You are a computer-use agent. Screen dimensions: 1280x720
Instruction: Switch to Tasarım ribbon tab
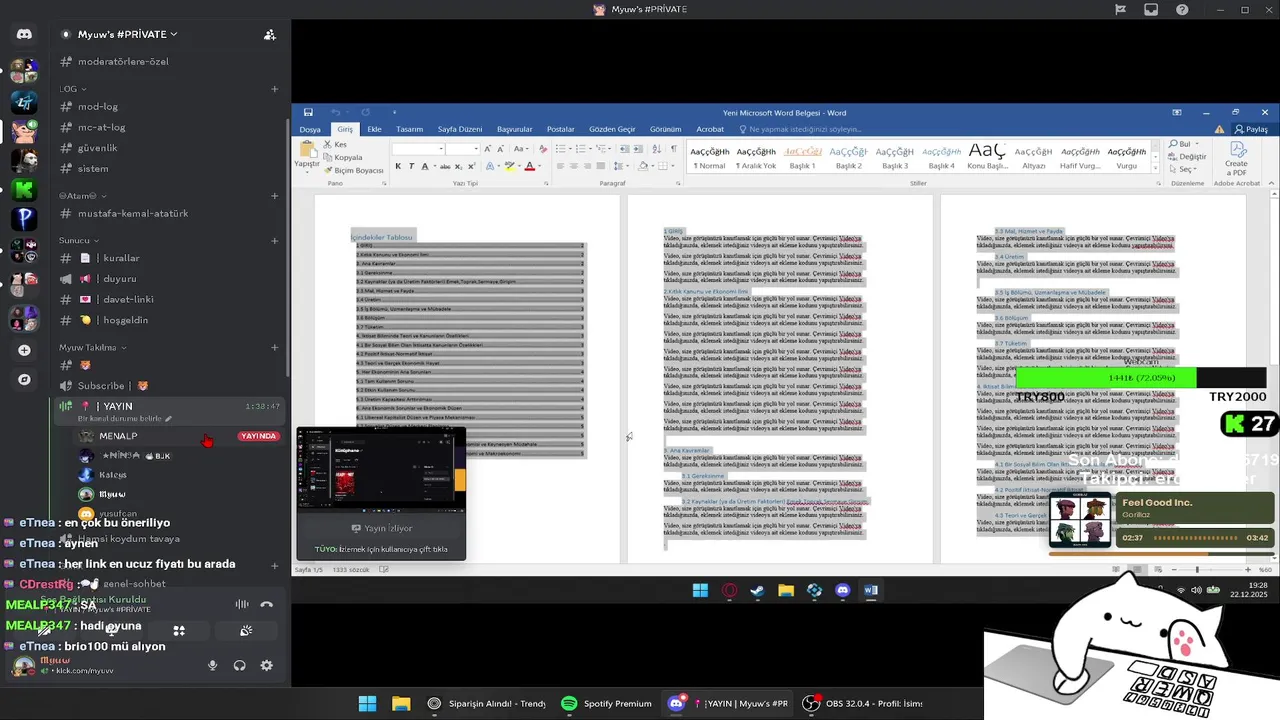pyautogui.click(x=409, y=129)
